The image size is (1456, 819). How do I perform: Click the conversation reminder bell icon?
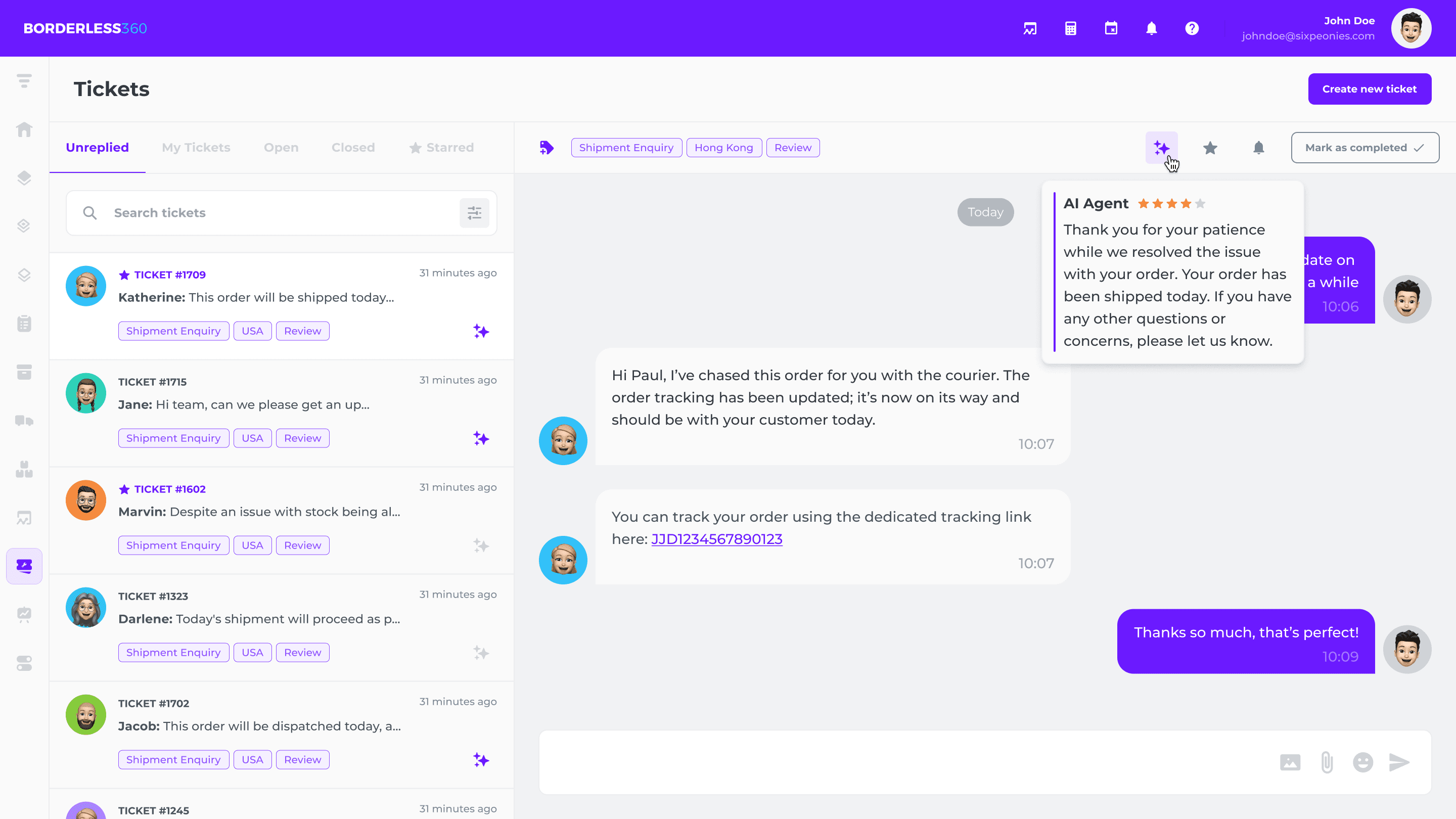tap(1259, 148)
